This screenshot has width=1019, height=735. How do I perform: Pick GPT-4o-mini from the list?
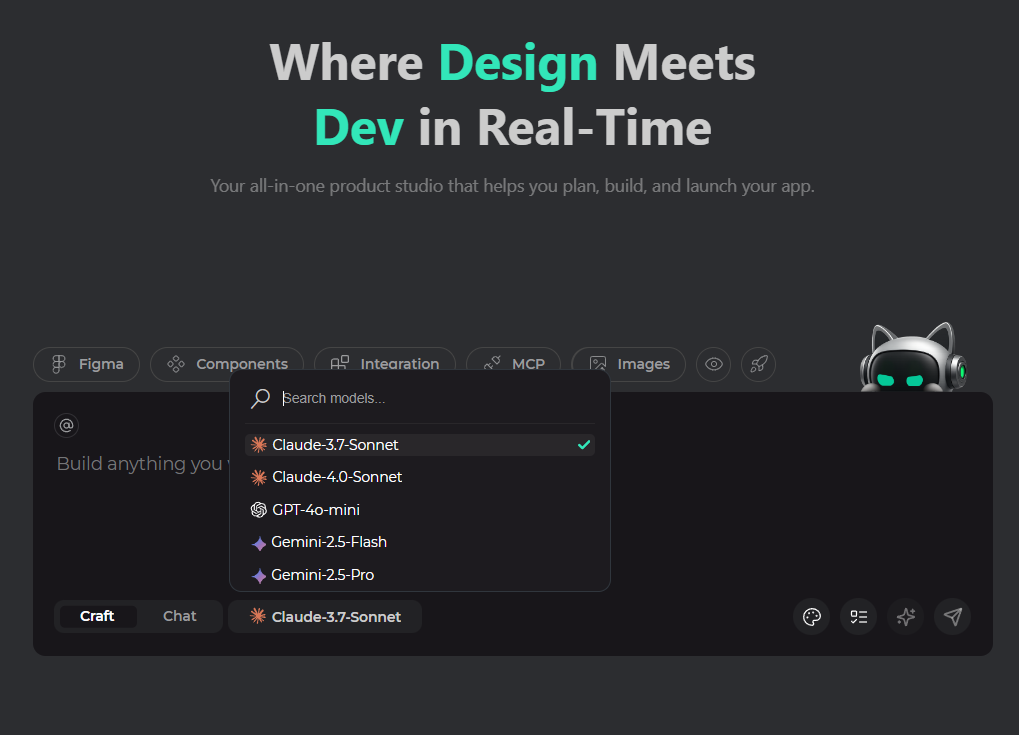pyautogui.click(x=420, y=509)
